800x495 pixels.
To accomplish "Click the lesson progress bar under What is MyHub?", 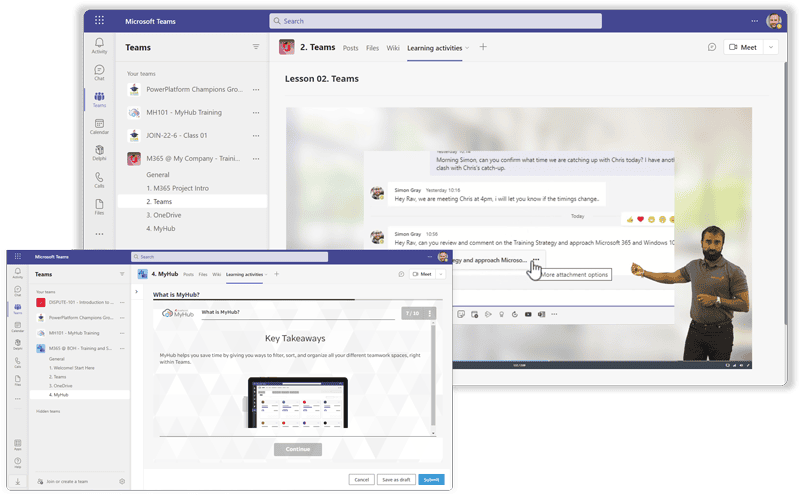I will coord(297,300).
